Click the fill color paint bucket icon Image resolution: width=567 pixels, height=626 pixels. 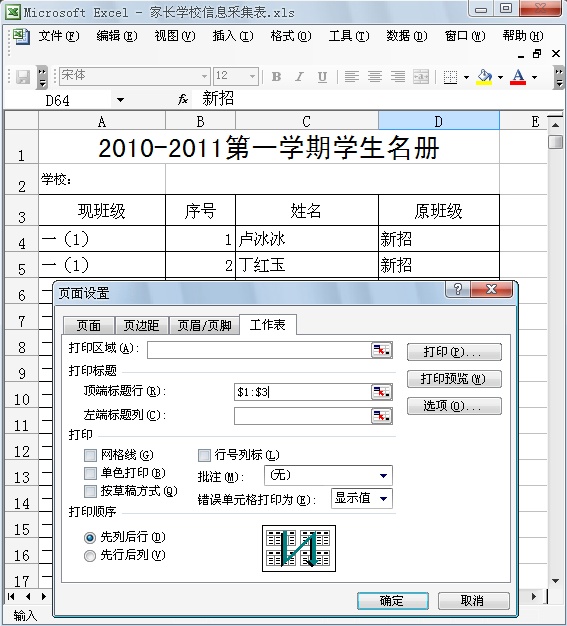484,76
